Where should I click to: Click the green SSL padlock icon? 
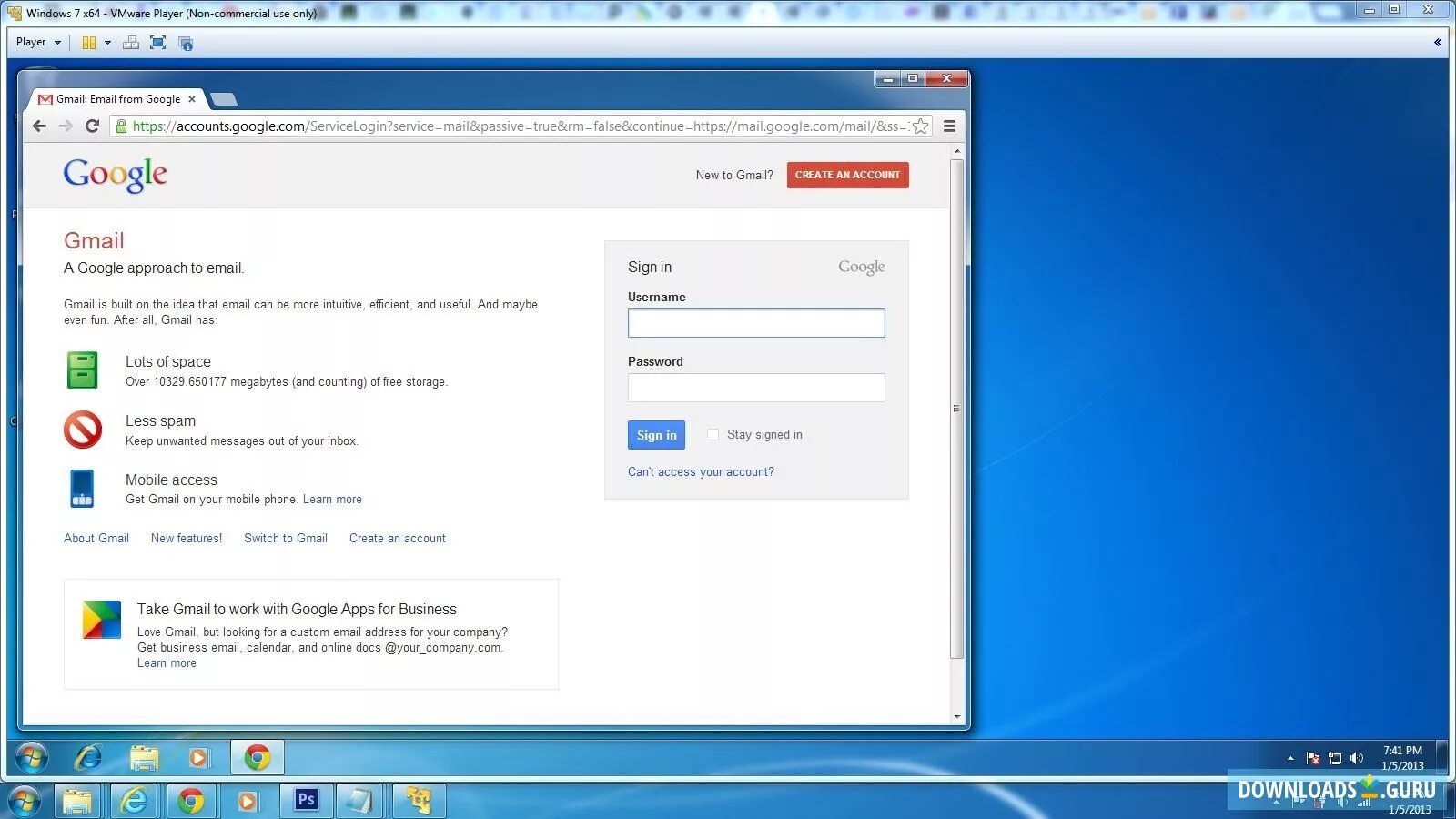(x=121, y=126)
